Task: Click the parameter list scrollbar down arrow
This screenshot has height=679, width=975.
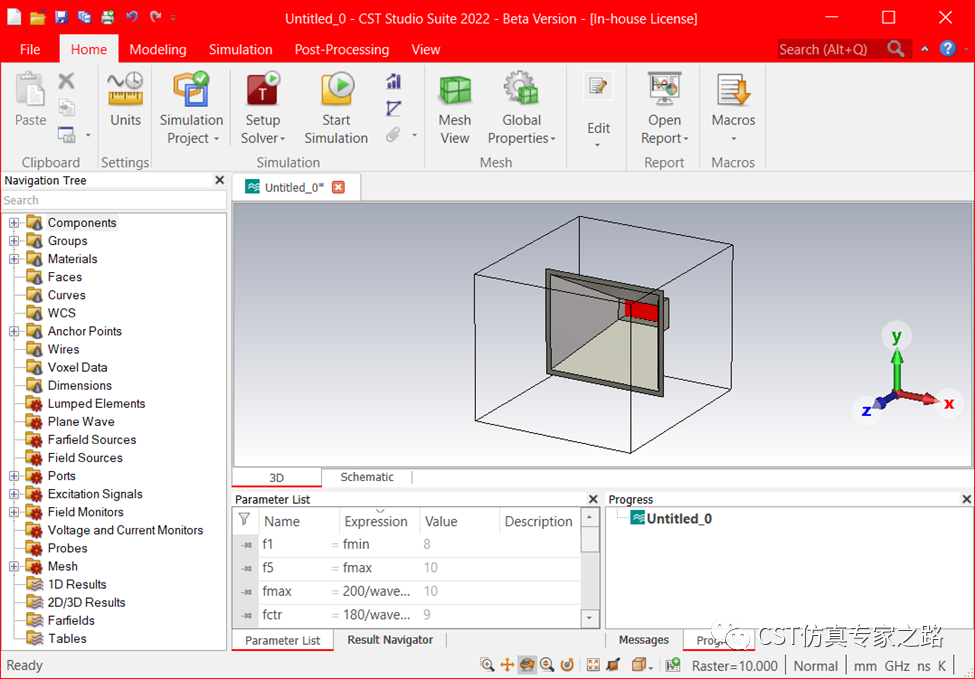Action: coord(589,618)
